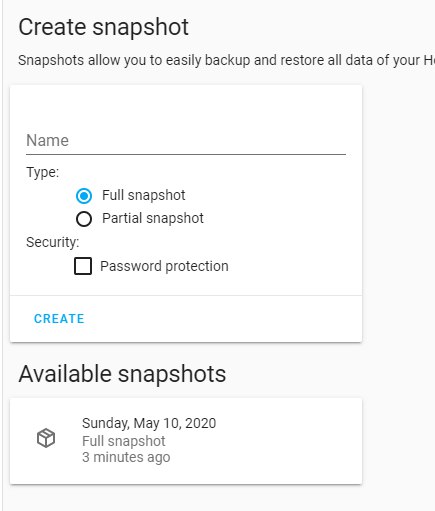Click the 'Available snapshots' heading

point(122,374)
